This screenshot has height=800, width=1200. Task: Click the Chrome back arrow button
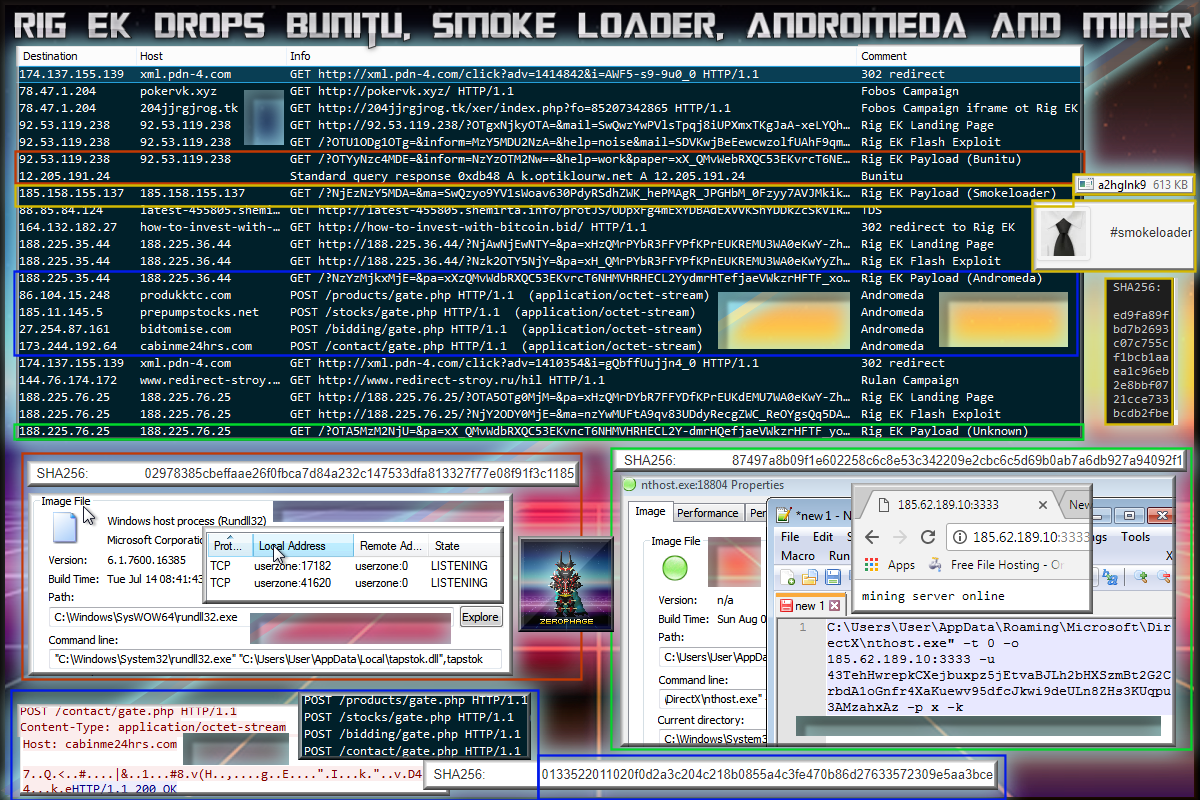870,537
